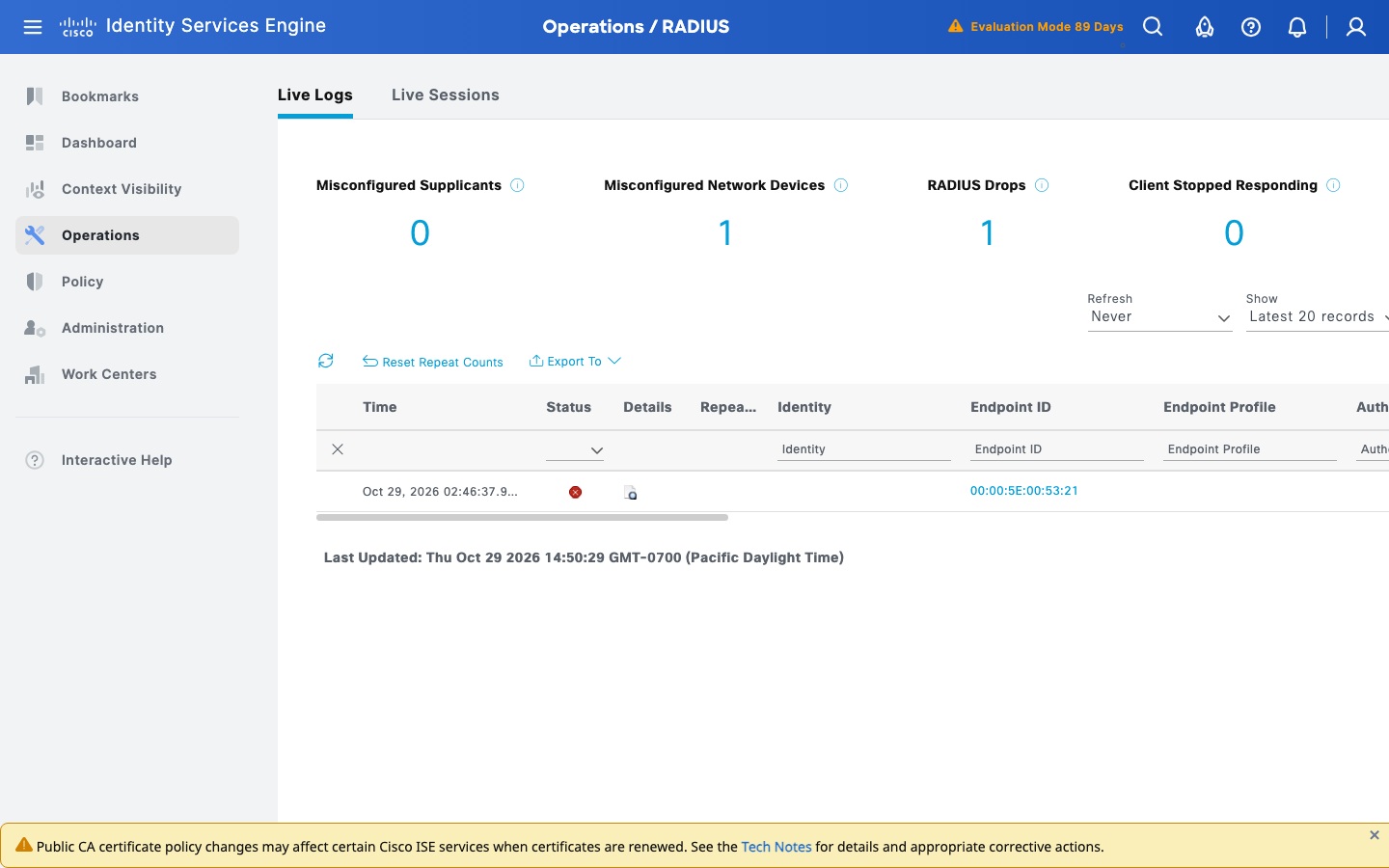Click the horizontal scrollbar under the table
1389x868 pixels.
pyautogui.click(x=522, y=518)
